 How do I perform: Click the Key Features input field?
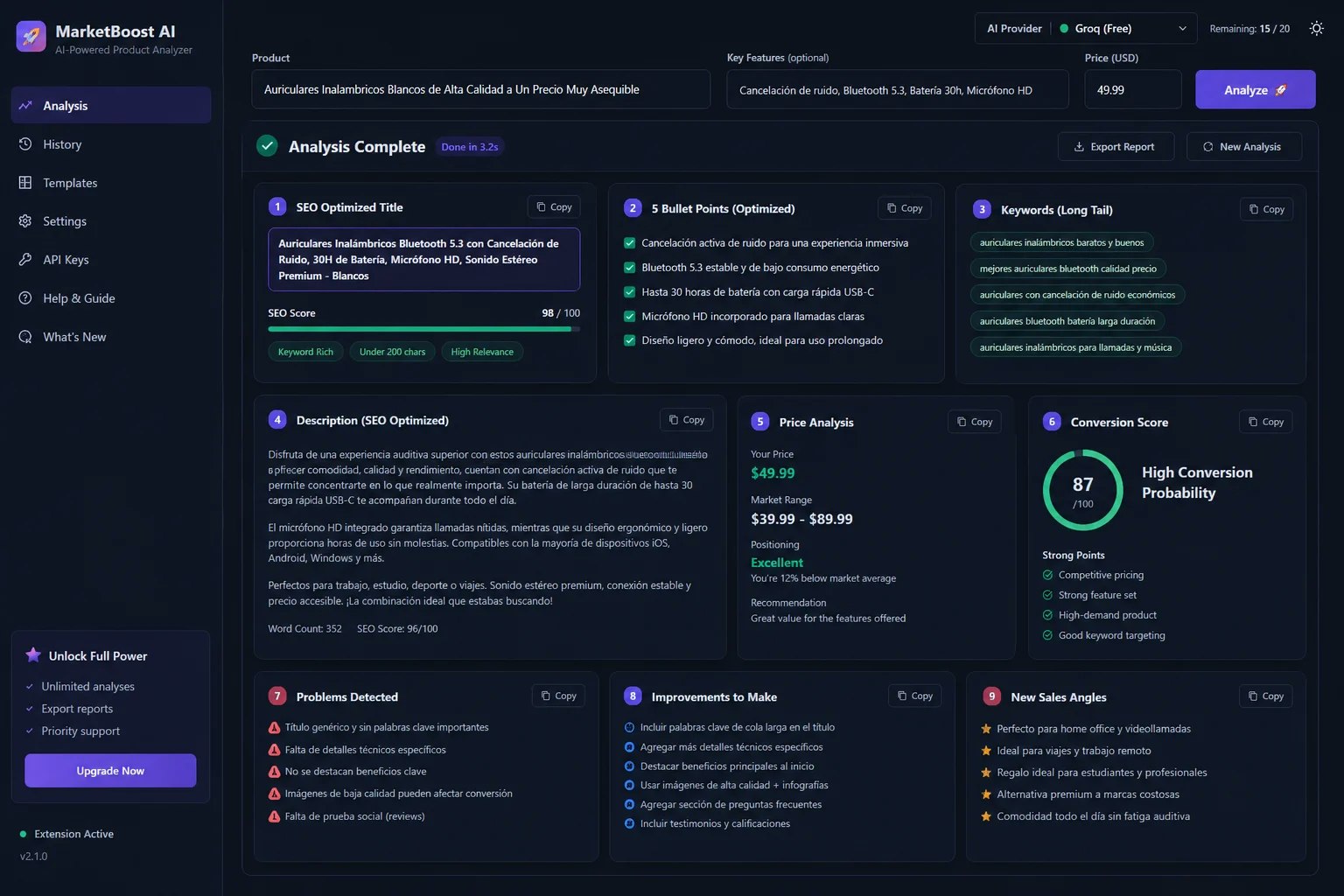point(898,90)
